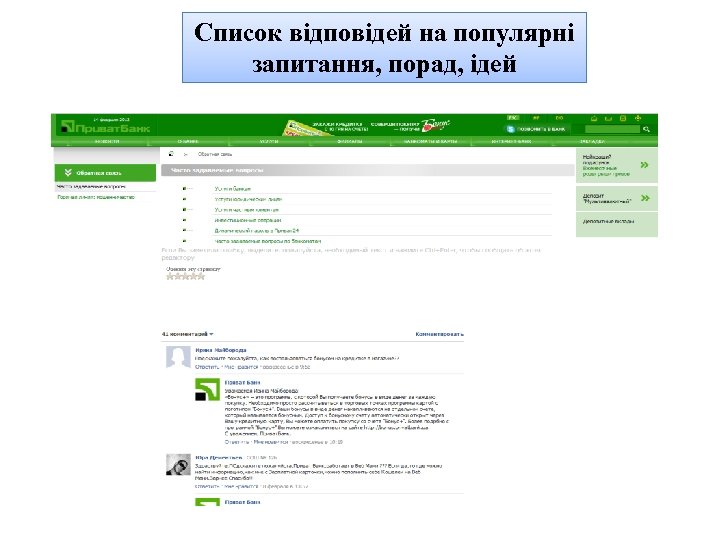The image size is (720, 540).
Task: Open the Услуги item in green nav bar
Action: coord(269,141)
